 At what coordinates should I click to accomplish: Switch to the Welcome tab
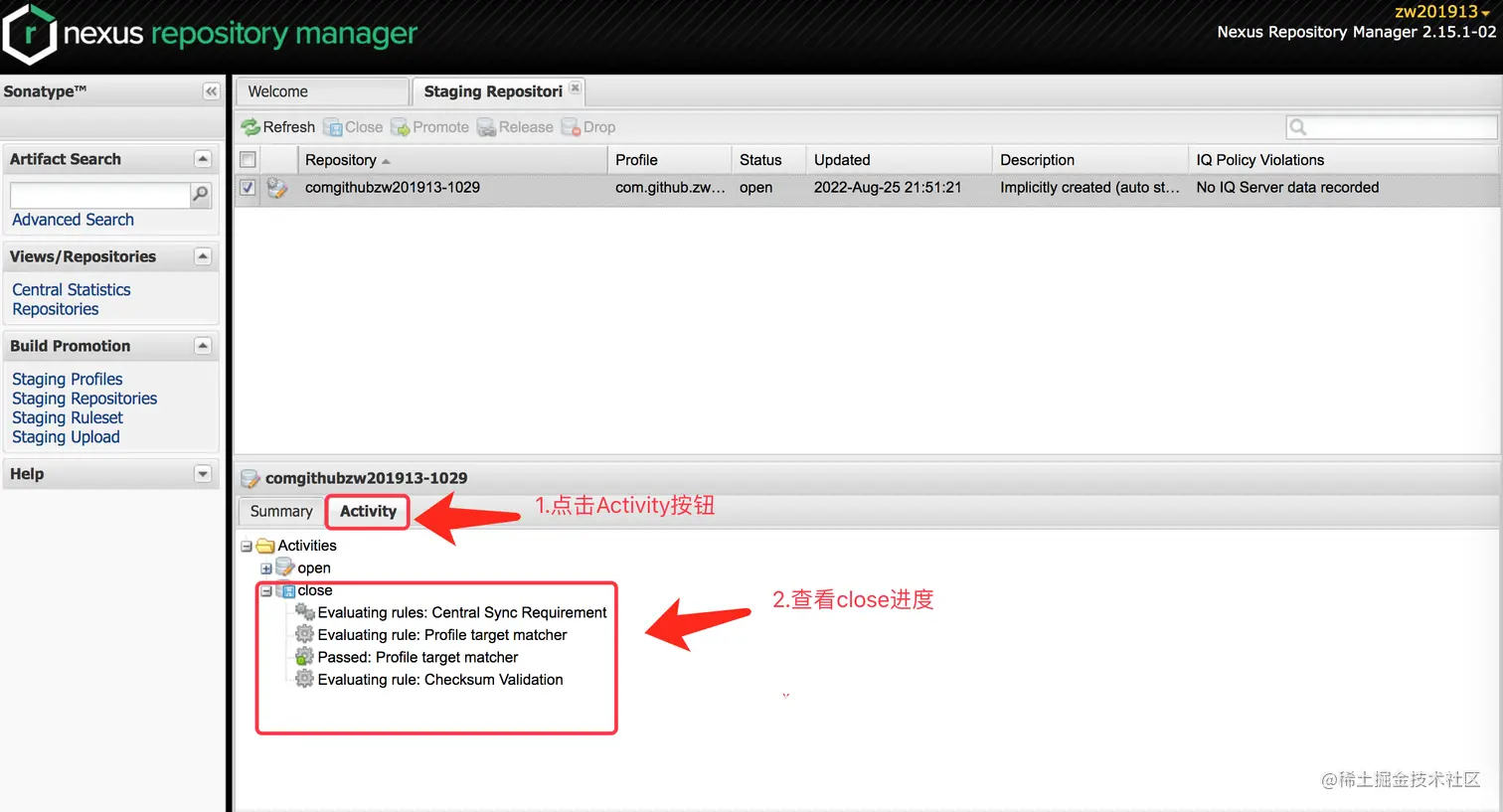[322, 91]
